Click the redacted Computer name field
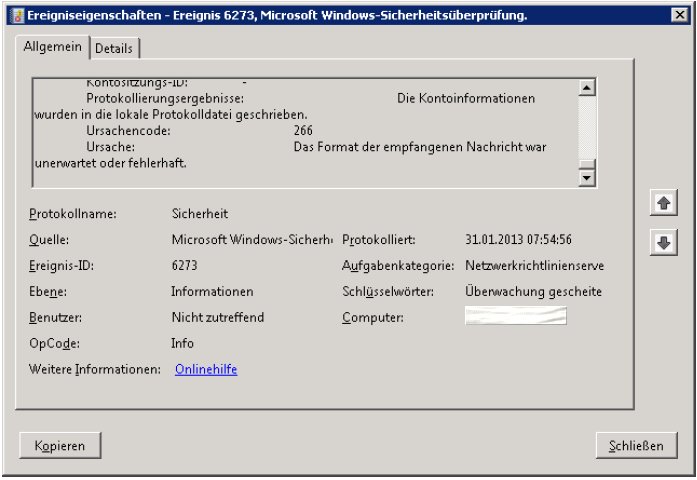 tap(516, 317)
